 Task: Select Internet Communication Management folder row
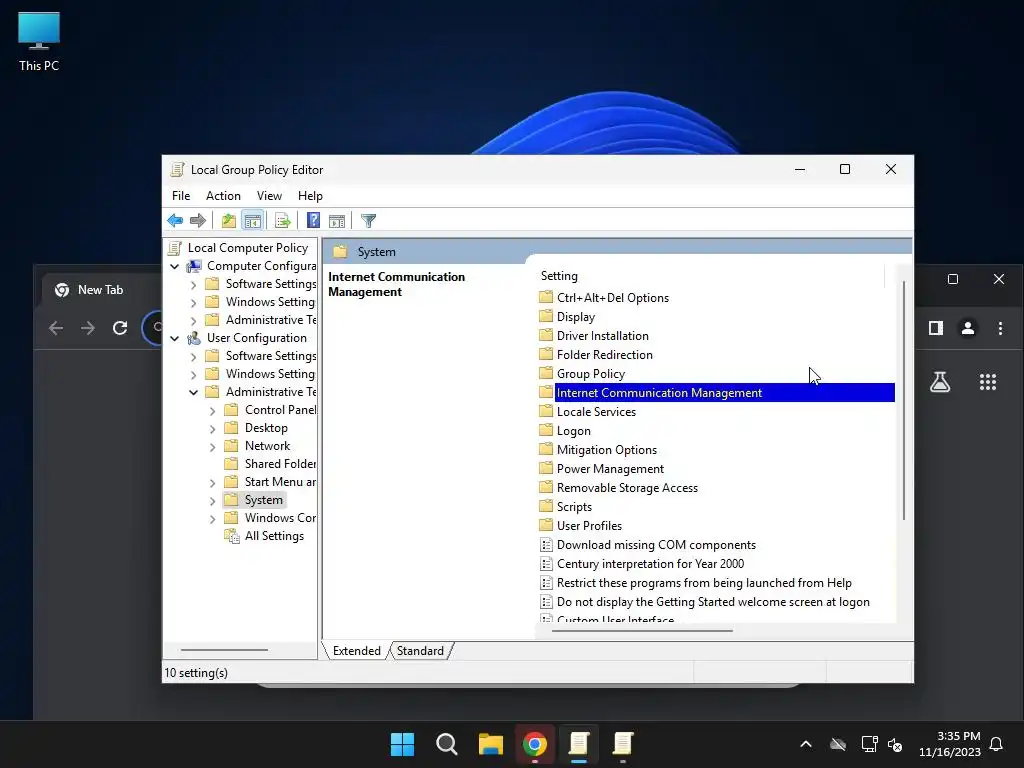[x=716, y=392]
